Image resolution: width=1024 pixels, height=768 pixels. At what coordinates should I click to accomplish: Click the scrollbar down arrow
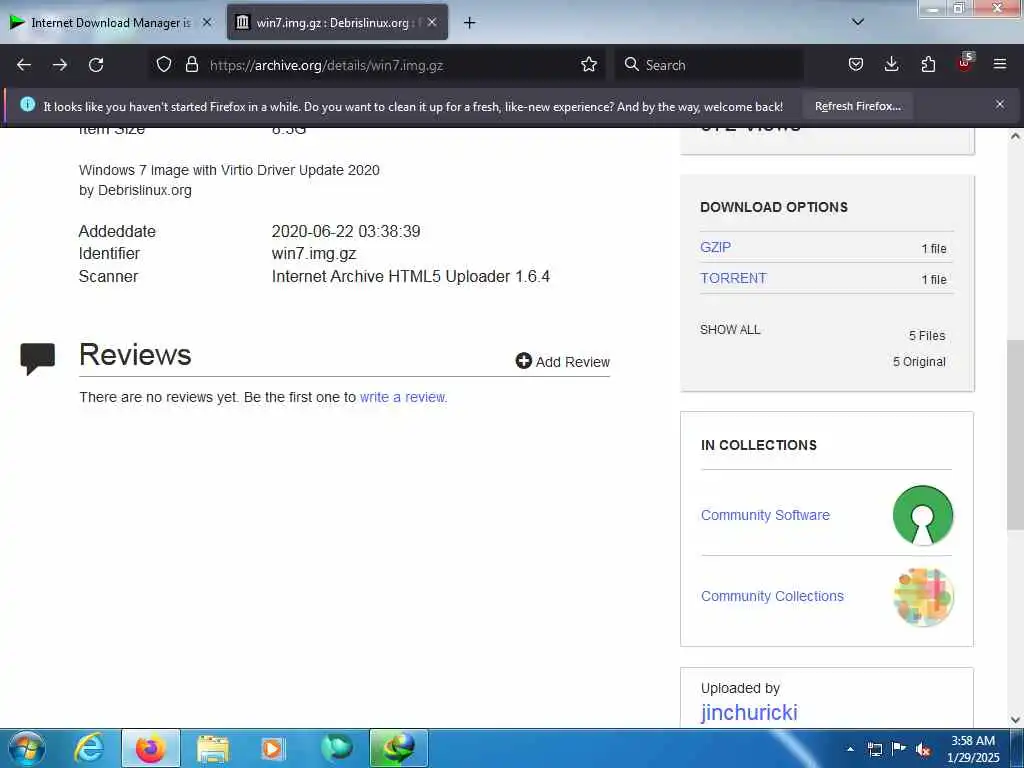click(x=1015, y=720)
